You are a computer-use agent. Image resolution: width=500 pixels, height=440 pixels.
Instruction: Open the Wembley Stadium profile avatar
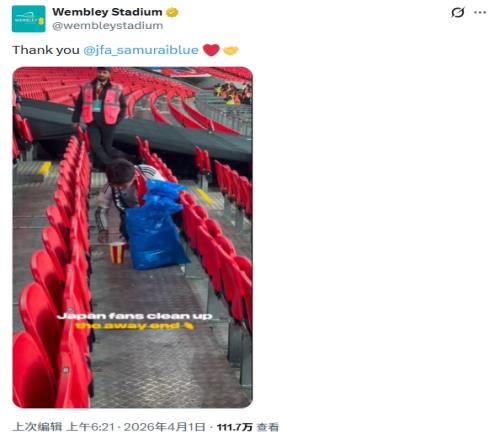(28, 19)
